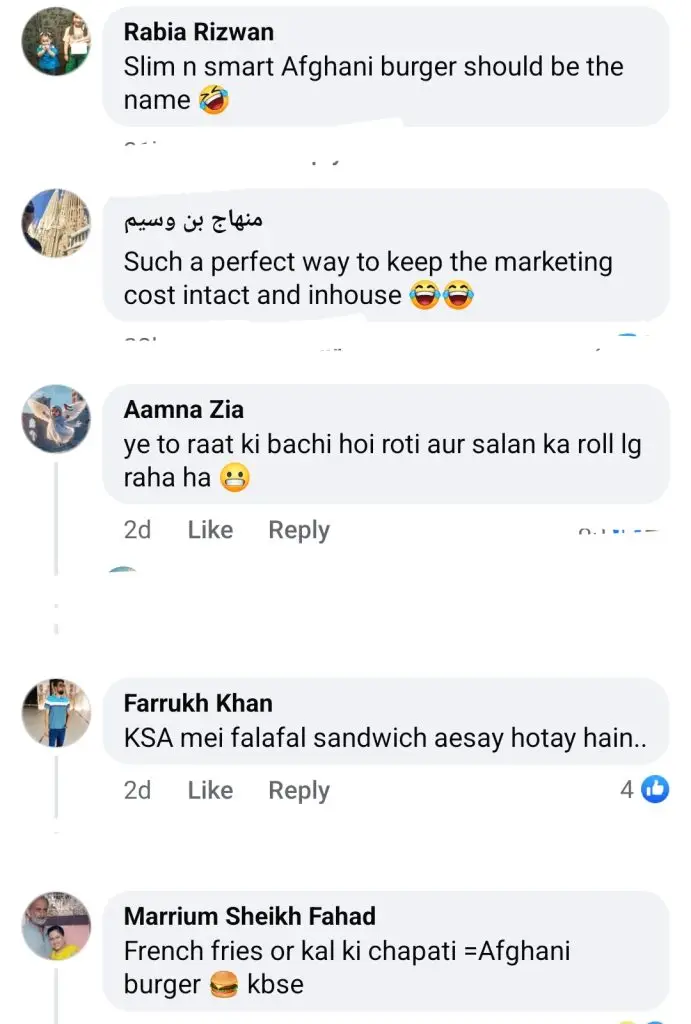Viewport: 691px width, 1024px height.
Task: Open Farrukh Khan's profile picture
Action: (x=56, y=713)
